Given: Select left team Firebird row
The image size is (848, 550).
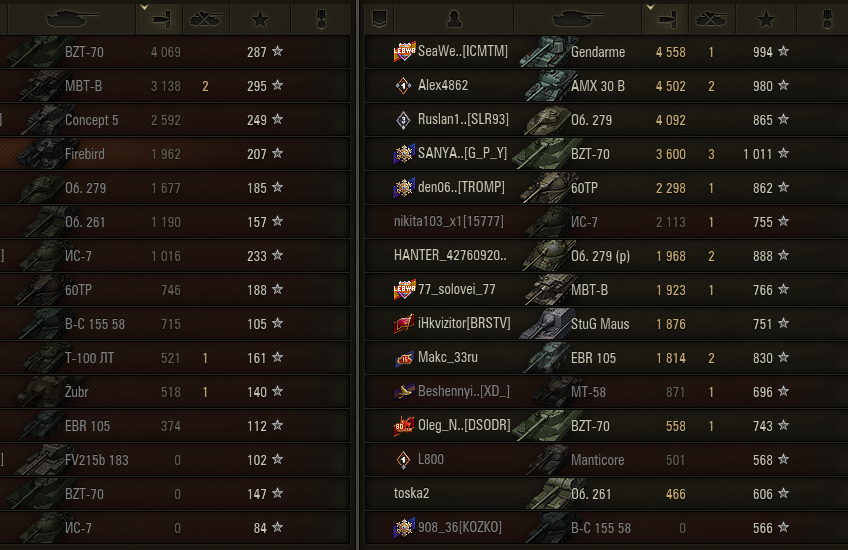Looking at the screenshot, I should 175,154.
